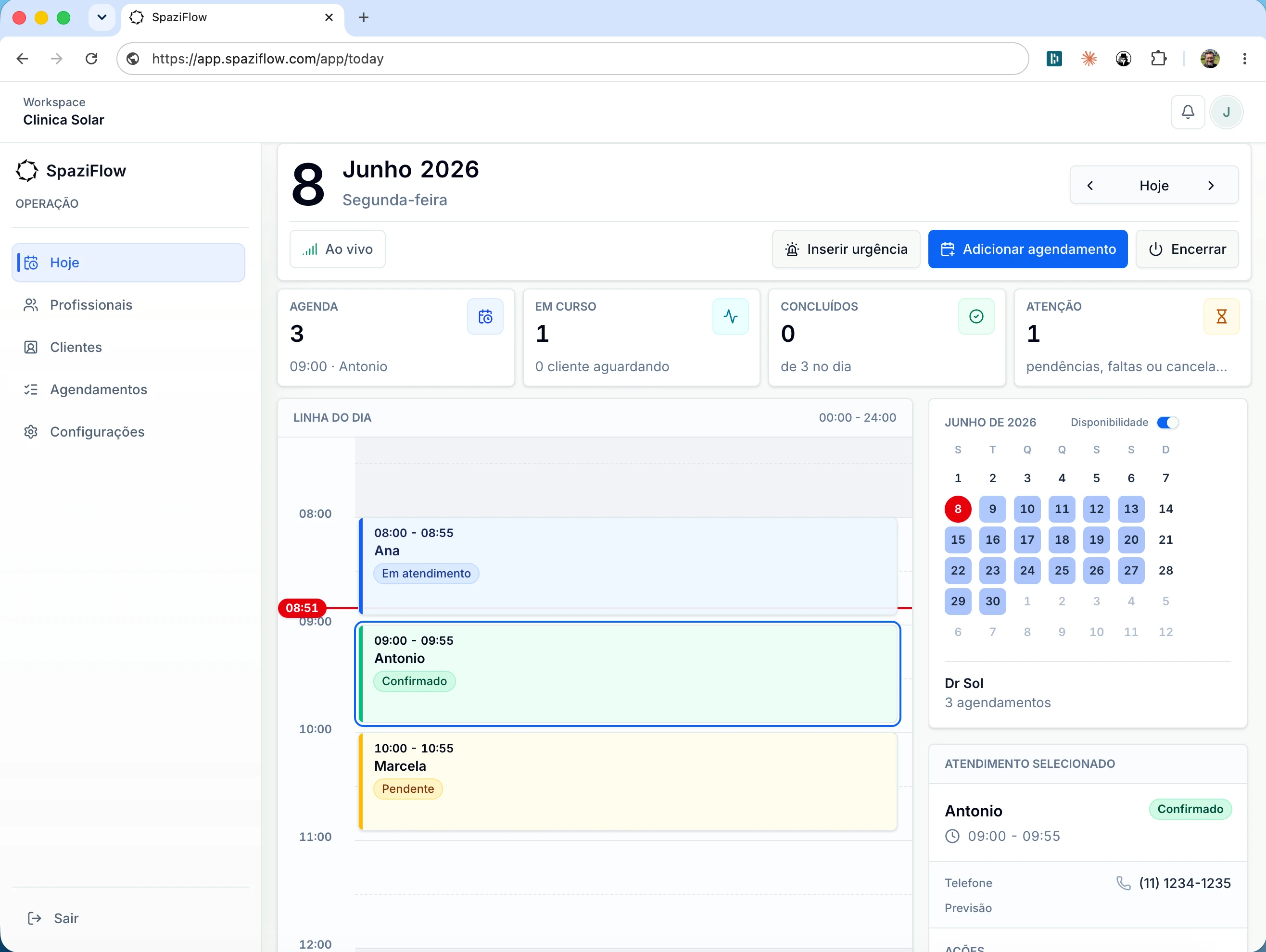The image size is (1266, 952).
Task: Click the orange asterisk extension icon
Action: click(1089, 58)
